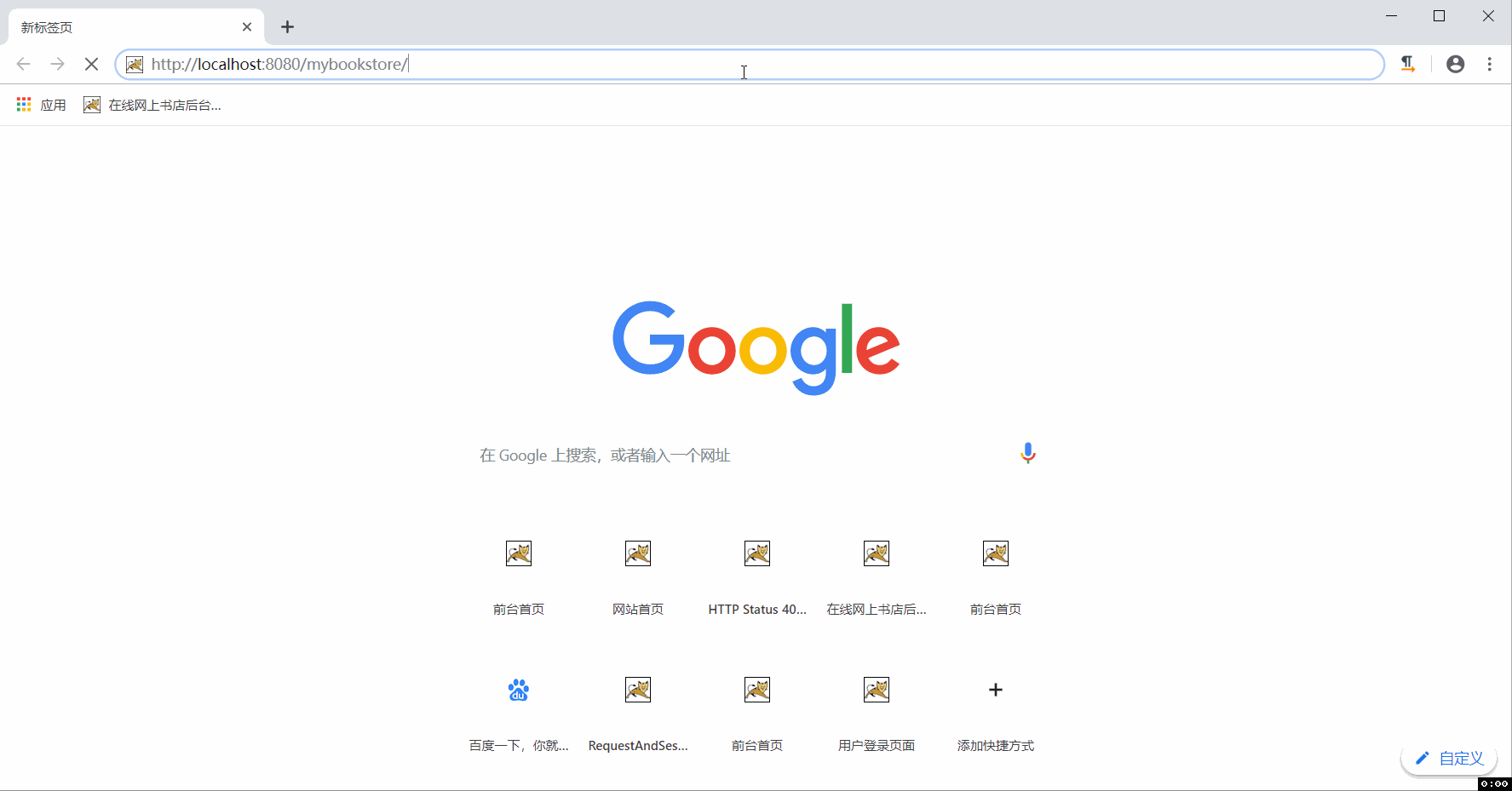This screenshot has width=1512, height=791.
Task: Open the Chrome three-dot menu
Action: pyautogui.click(x=1490, y=64)
